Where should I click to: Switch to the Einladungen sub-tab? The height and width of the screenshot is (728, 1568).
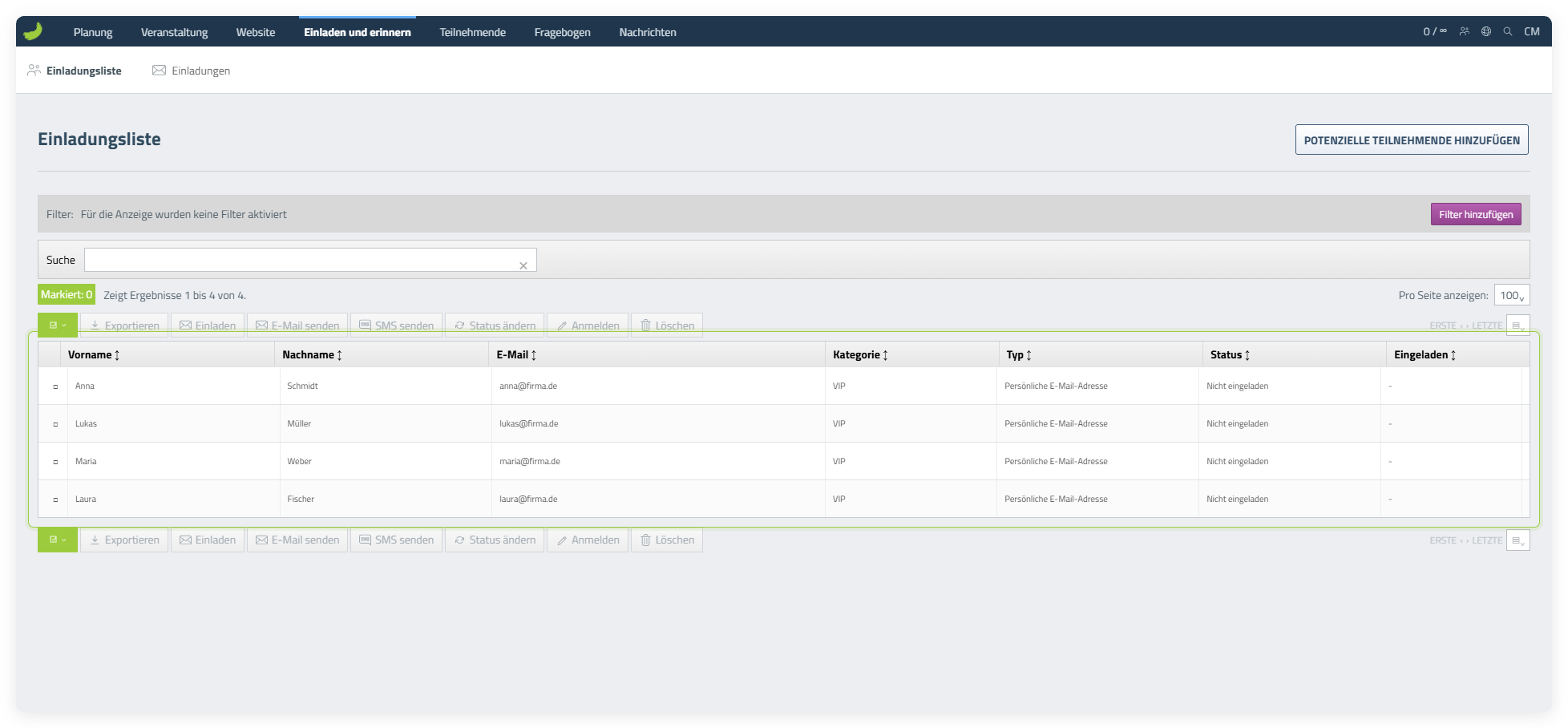pos(192,71)
